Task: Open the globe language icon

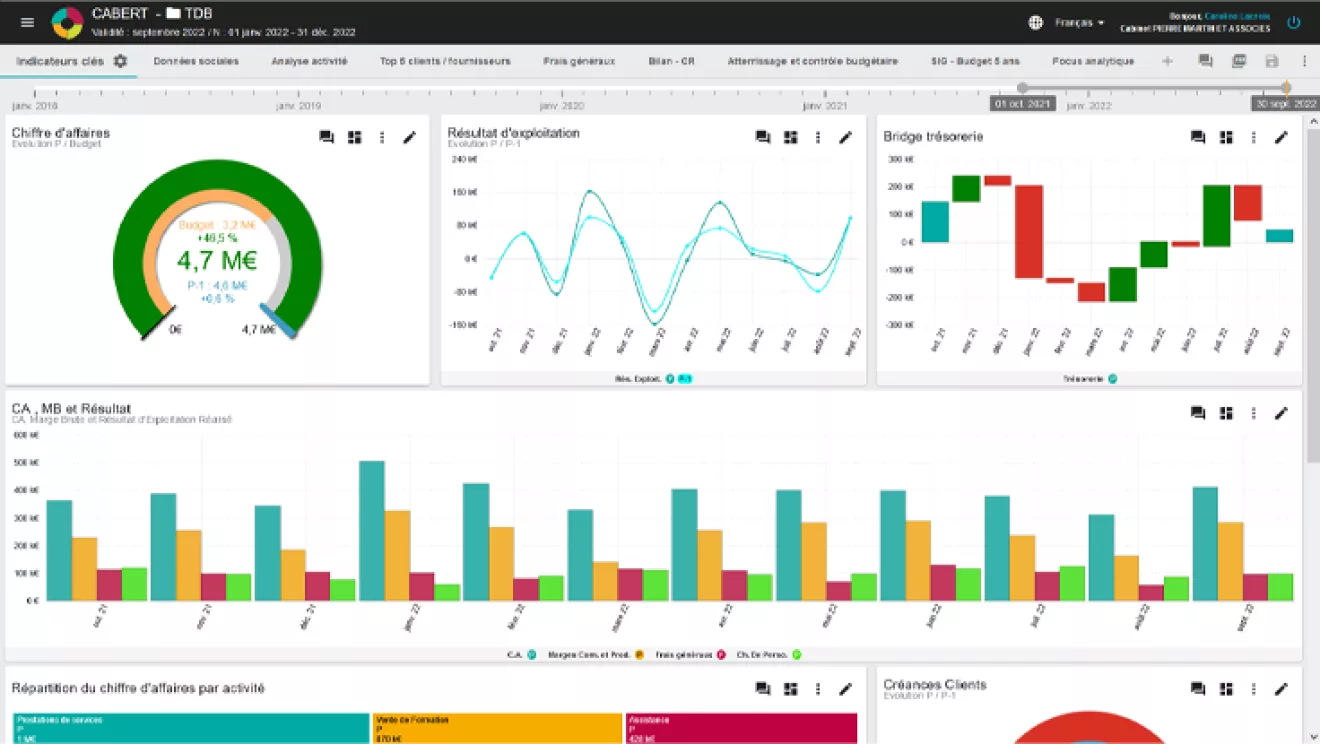Action: pyautogui.click(x=1036, y=22)
